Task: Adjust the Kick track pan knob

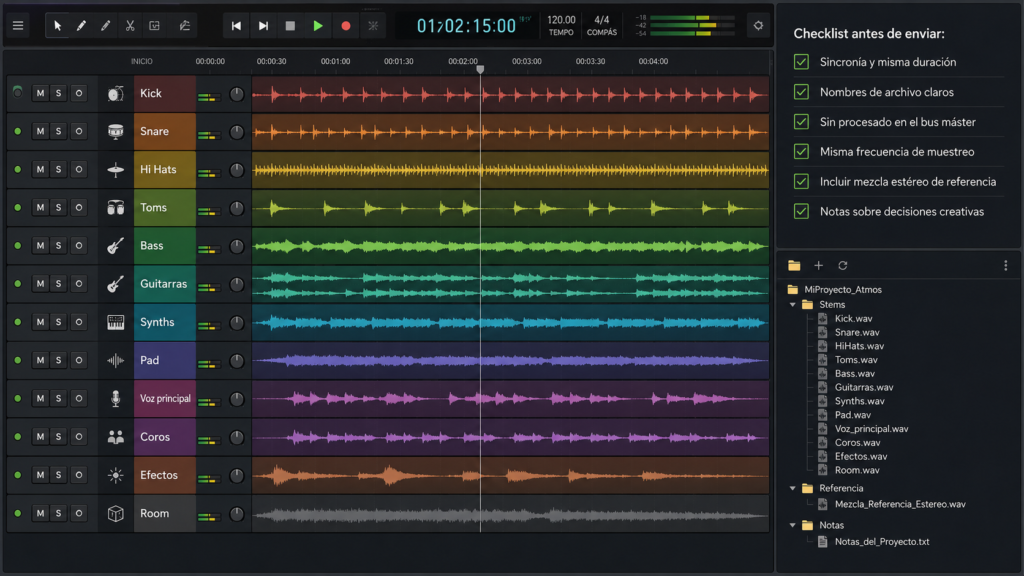Action: 236,94
